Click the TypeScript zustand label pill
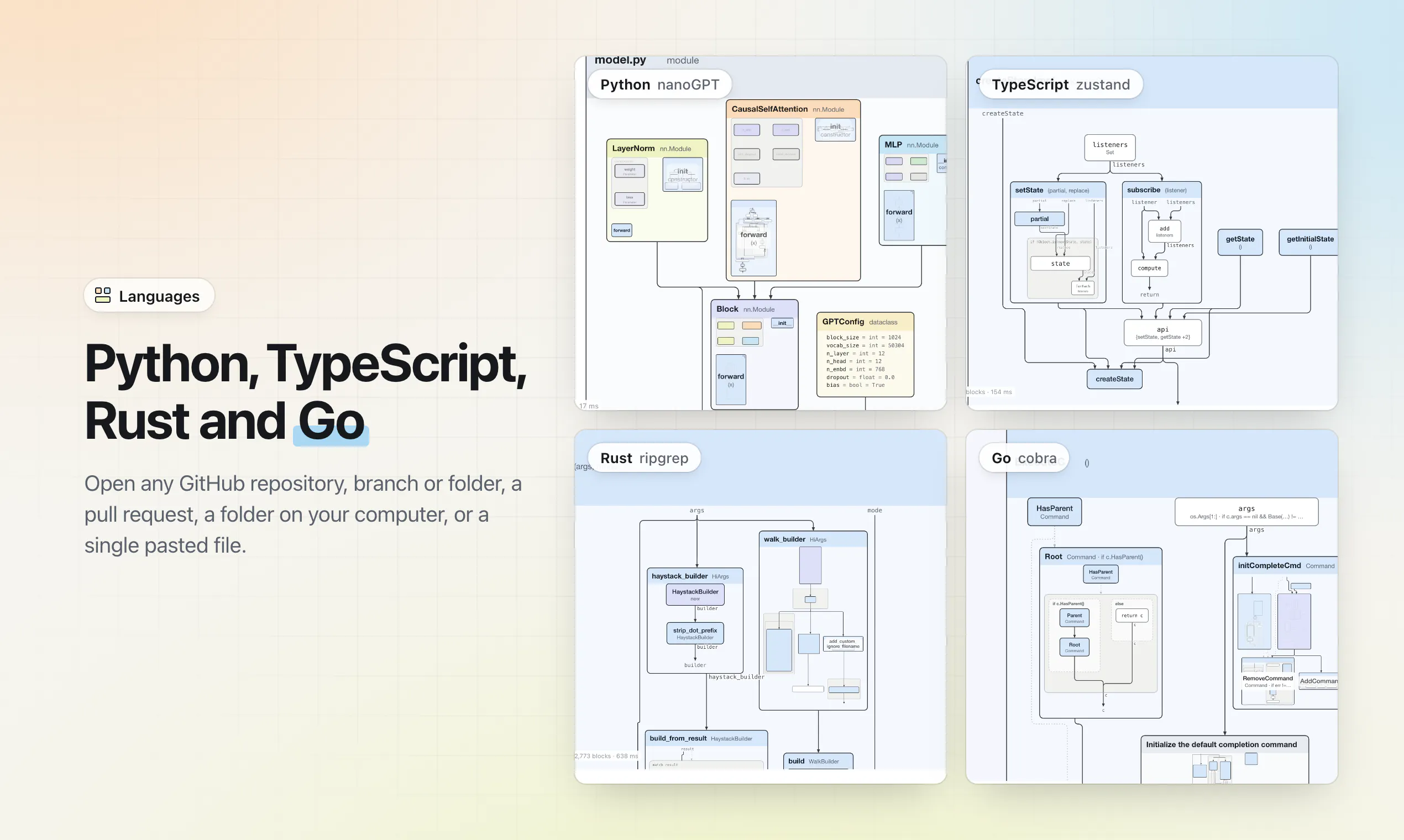Image resolution: width=1404 pixels, height=840 pixels. [1060, 85]
